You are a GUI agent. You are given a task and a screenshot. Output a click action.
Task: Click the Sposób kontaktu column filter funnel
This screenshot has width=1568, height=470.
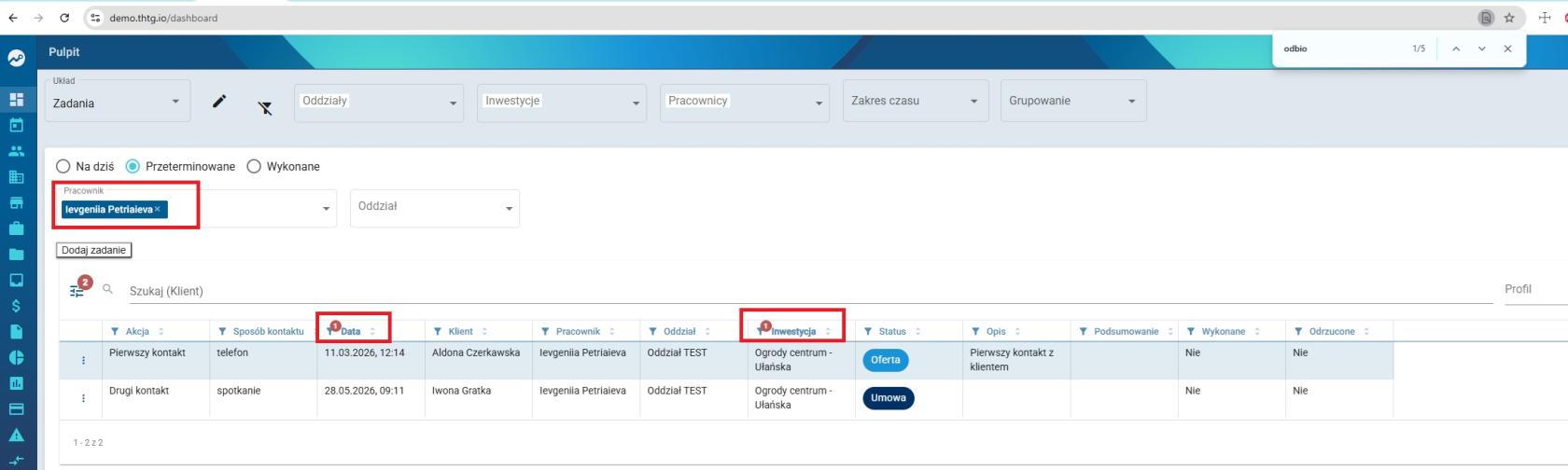[x=222, y=331]
